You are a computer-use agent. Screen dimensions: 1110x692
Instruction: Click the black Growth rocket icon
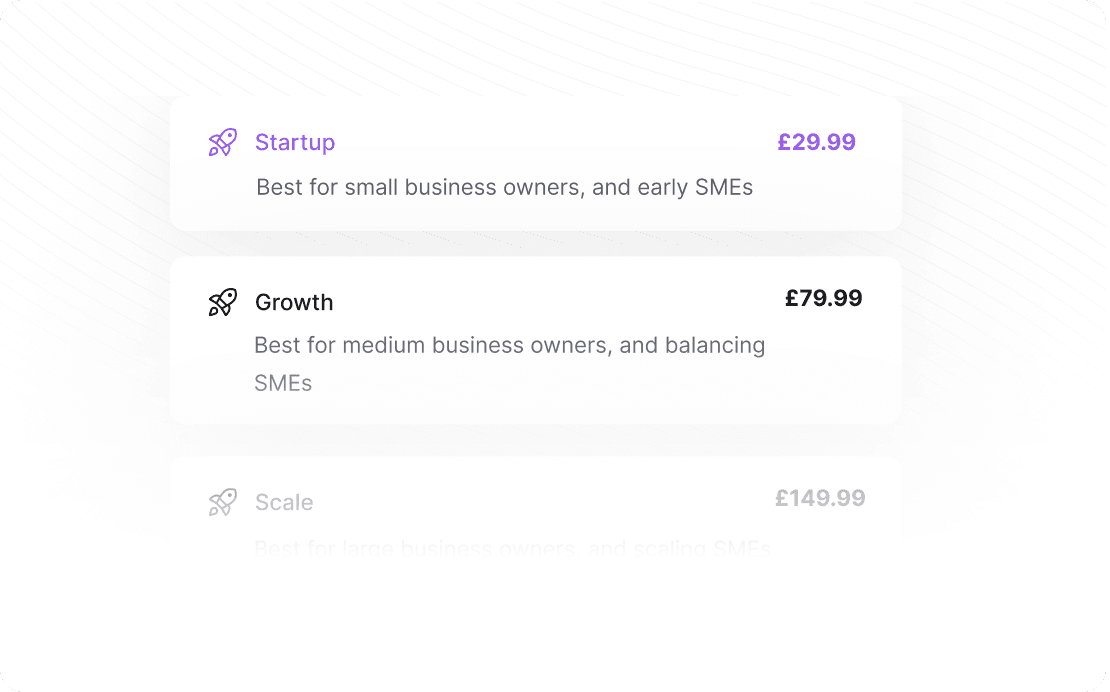(x=222, y=302)
